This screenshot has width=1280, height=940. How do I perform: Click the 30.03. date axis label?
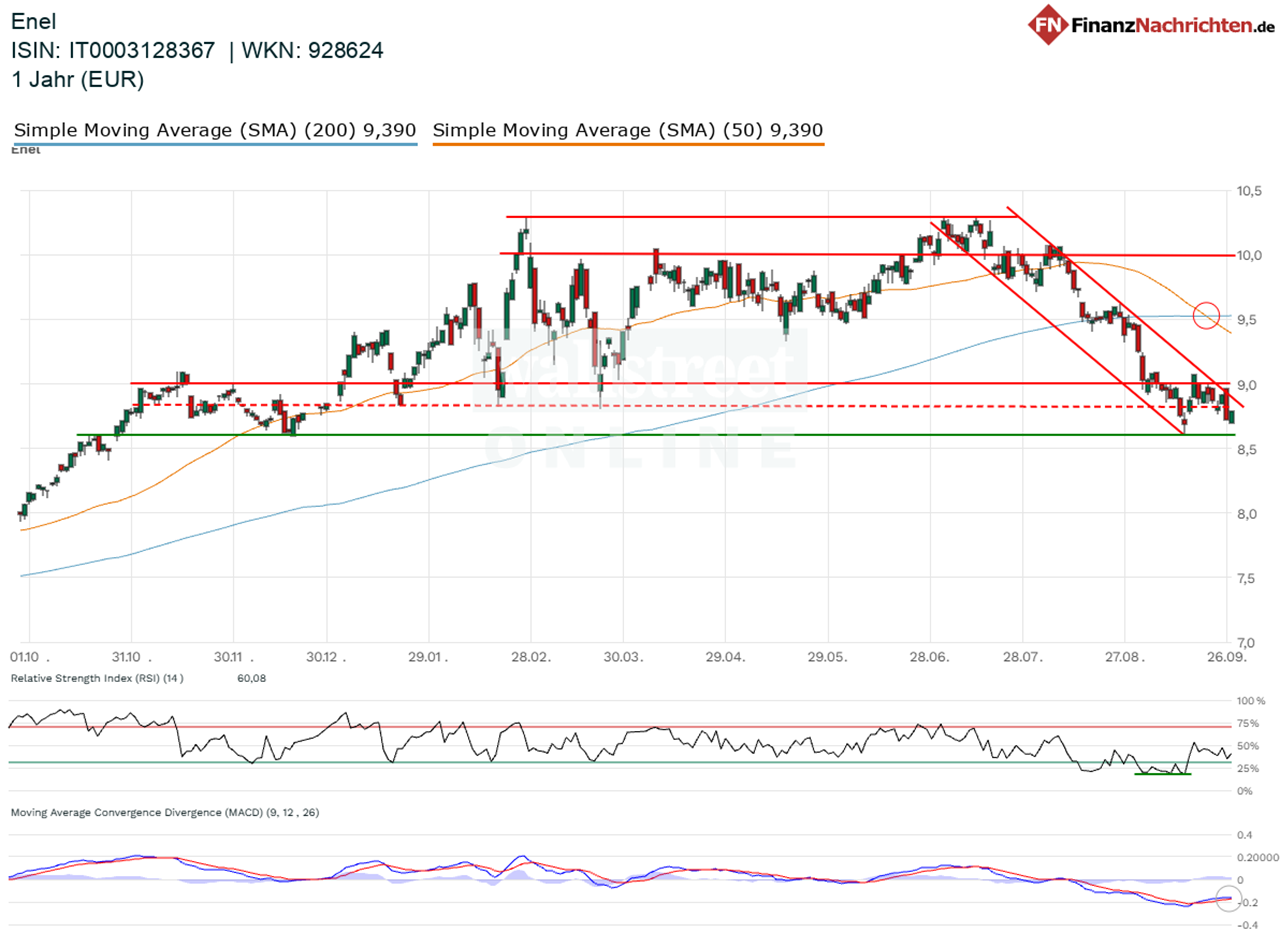[622, 658]
